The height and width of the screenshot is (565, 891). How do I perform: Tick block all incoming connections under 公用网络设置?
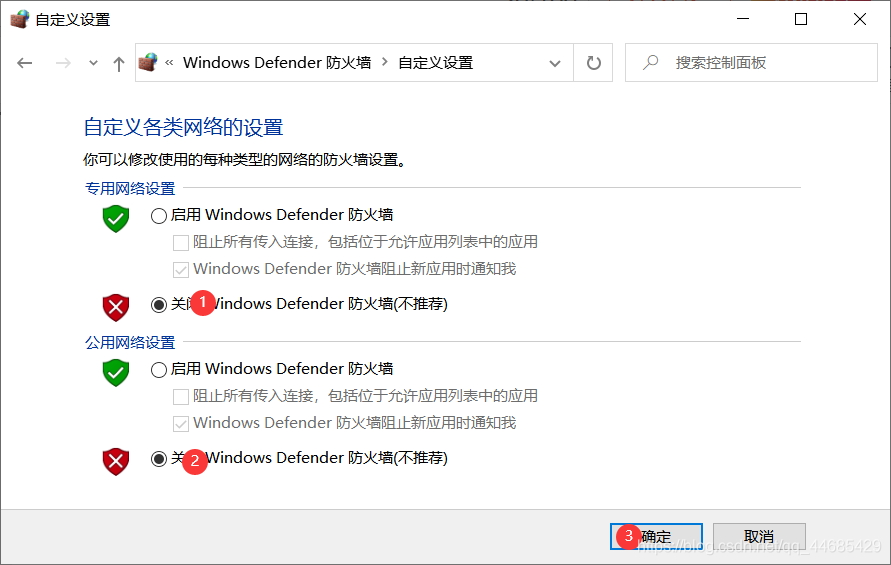(181, 397)
